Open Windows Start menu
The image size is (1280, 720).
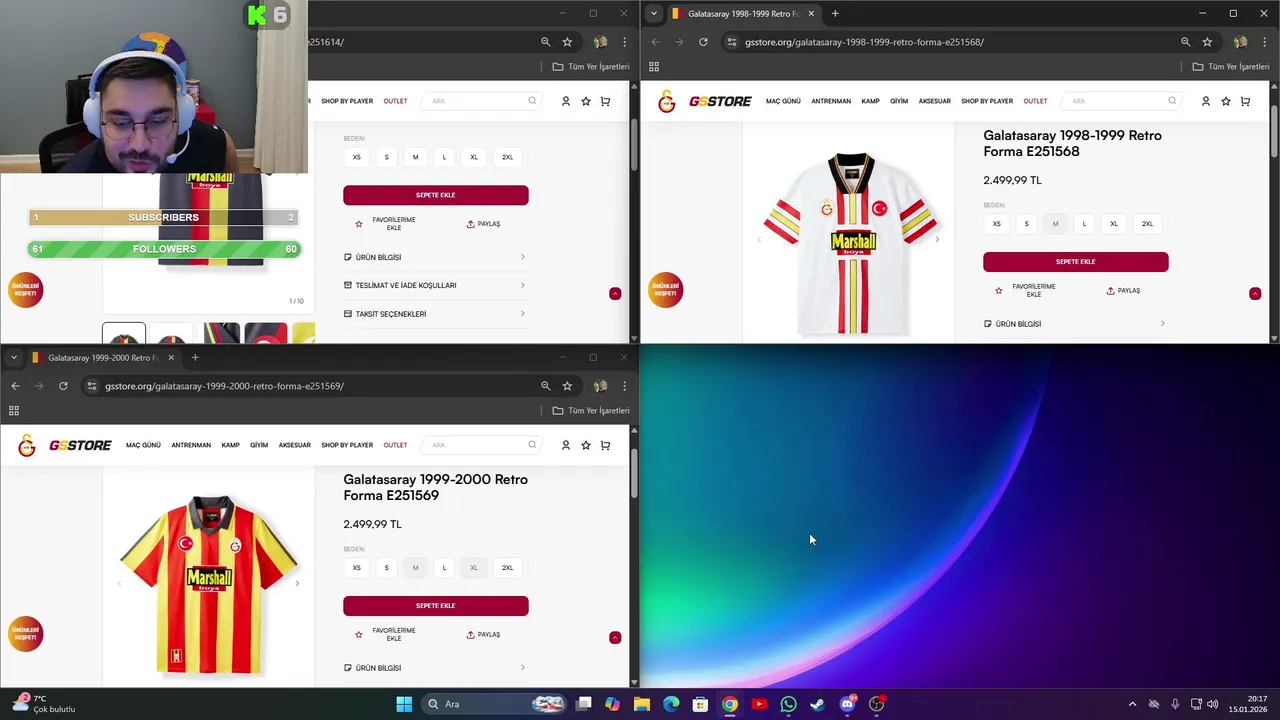tap(404, 704)
